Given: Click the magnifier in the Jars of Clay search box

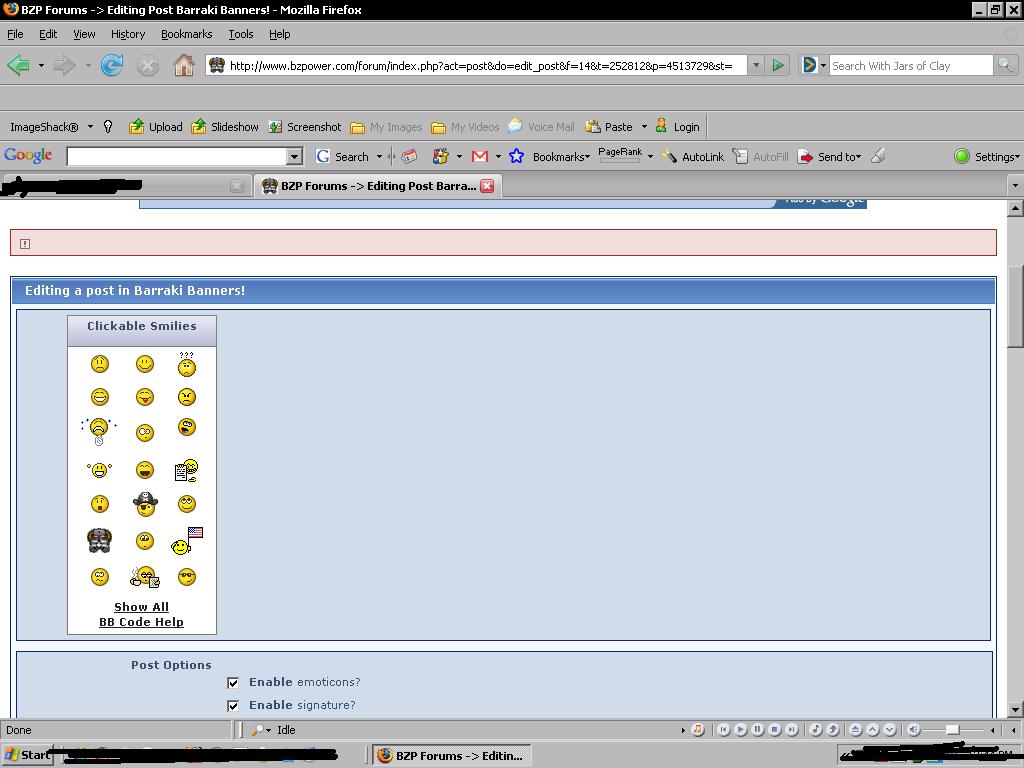Looking at the screenshot, I should click(1005, 65).
